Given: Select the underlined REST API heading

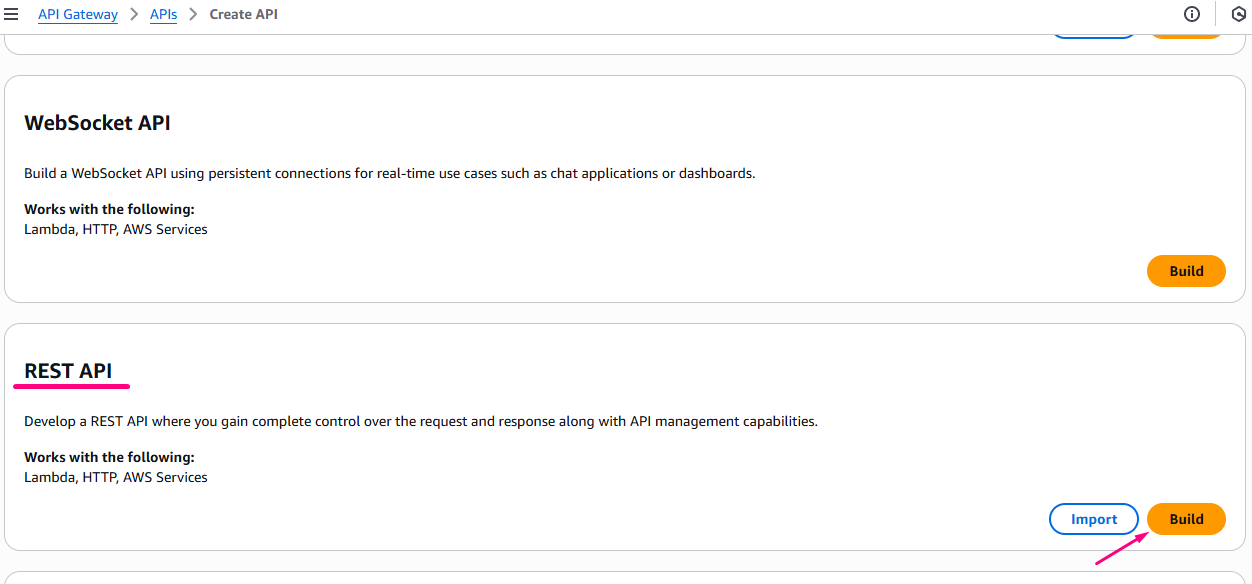Looking at the screenshot, I should coord(68,371).
